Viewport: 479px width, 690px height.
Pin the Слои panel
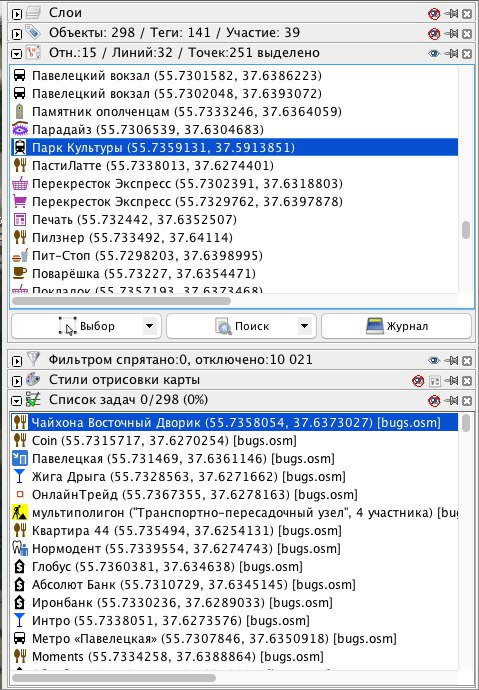tap(451, 14)
